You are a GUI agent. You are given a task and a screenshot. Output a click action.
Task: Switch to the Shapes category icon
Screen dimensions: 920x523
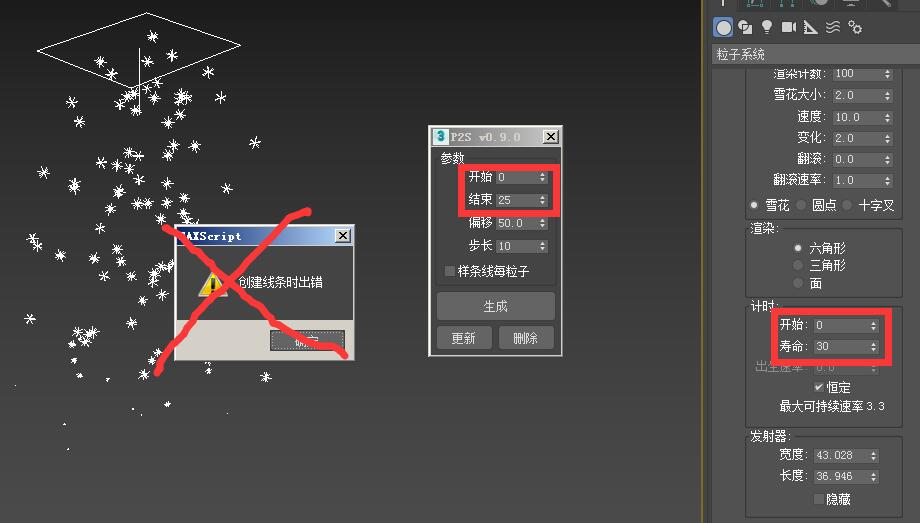[745, 28]
